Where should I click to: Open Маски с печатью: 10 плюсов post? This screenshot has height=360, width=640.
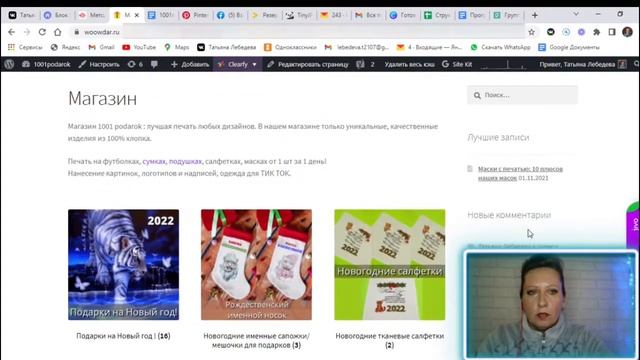click(x=520, y=173)
